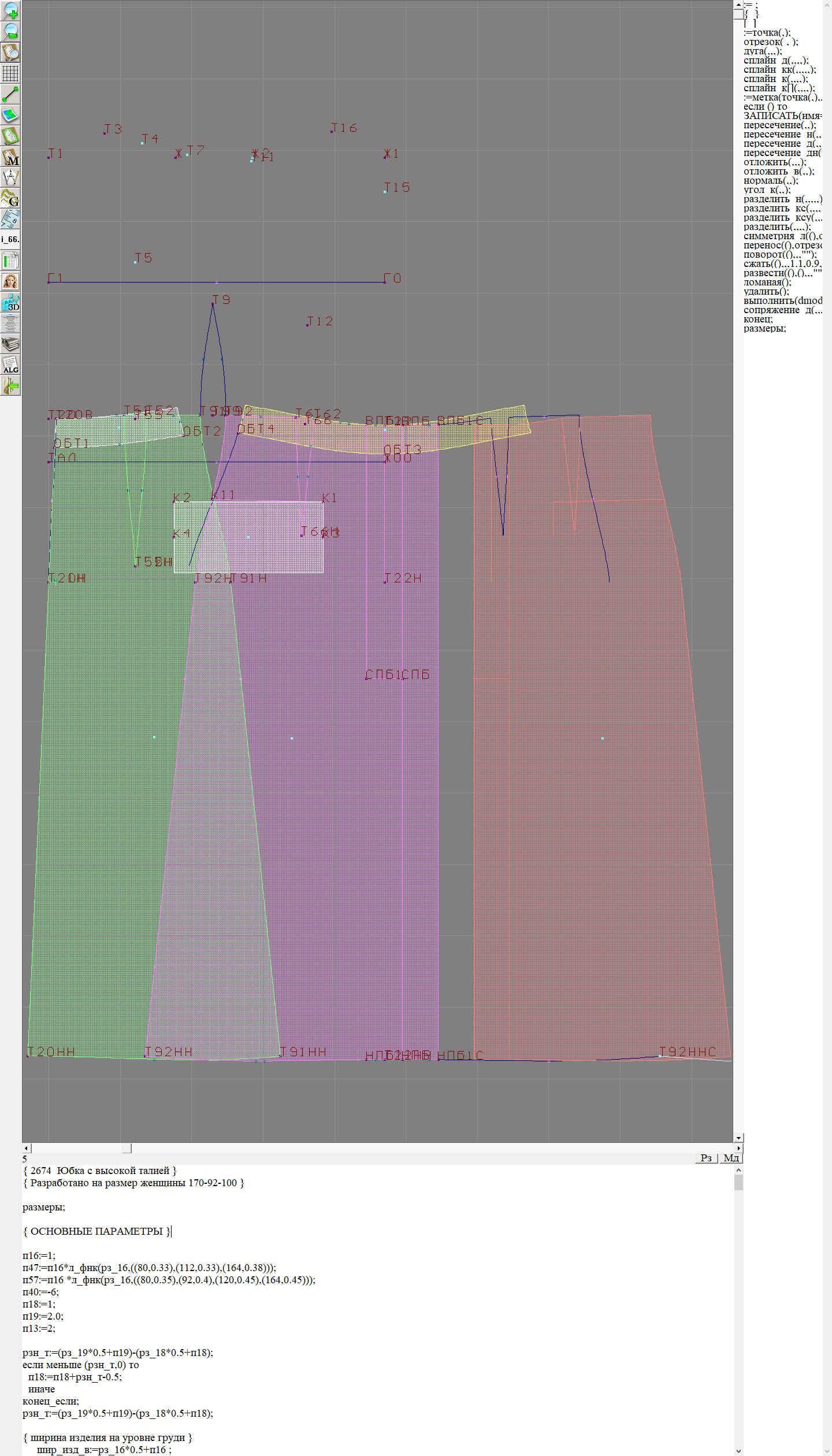The height and width of the screenshot is (1456, 832).
Task: Click the green arrow exit icon
Action: pyautogui.click(x=10, y=385)
